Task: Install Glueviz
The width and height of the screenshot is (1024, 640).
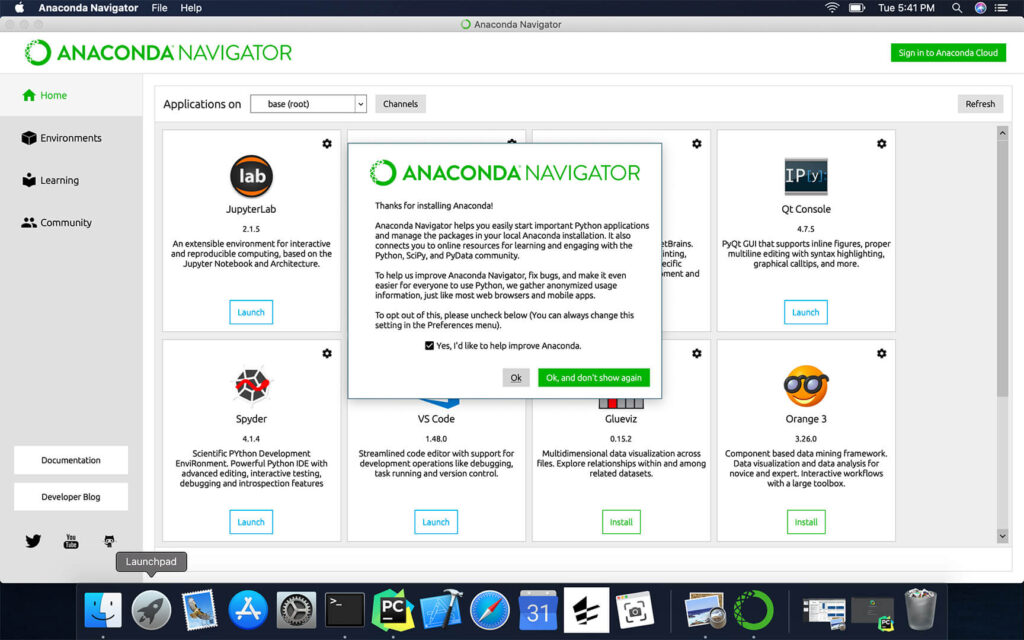Action: (x=621, y=522)
